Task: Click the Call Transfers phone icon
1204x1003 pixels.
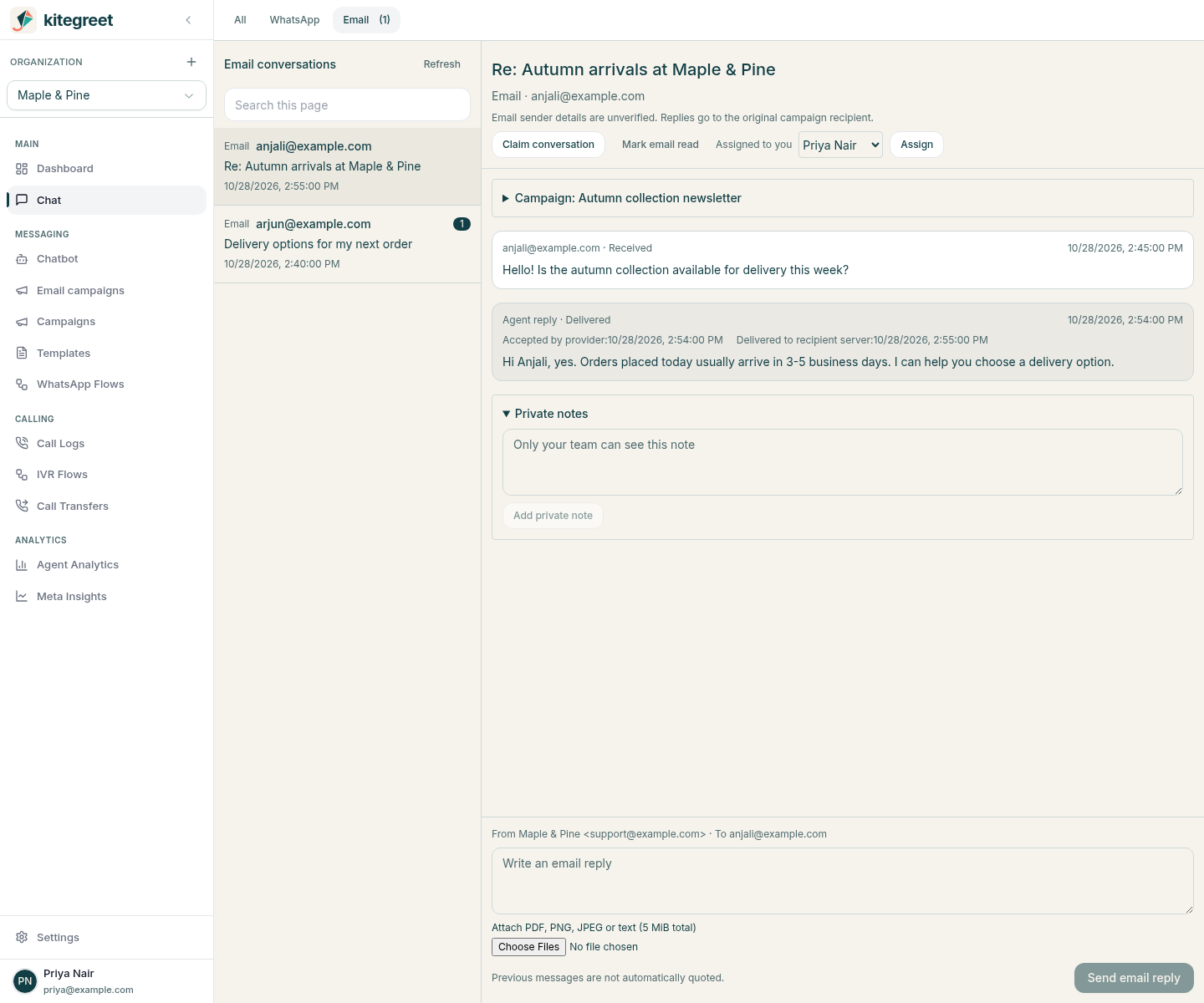Action: [x=22, y=506]
